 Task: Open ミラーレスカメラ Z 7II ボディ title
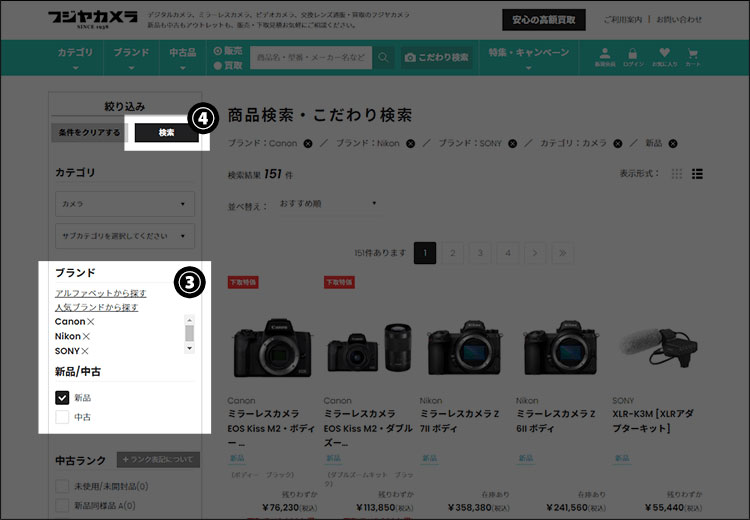[x=460, y=421]
